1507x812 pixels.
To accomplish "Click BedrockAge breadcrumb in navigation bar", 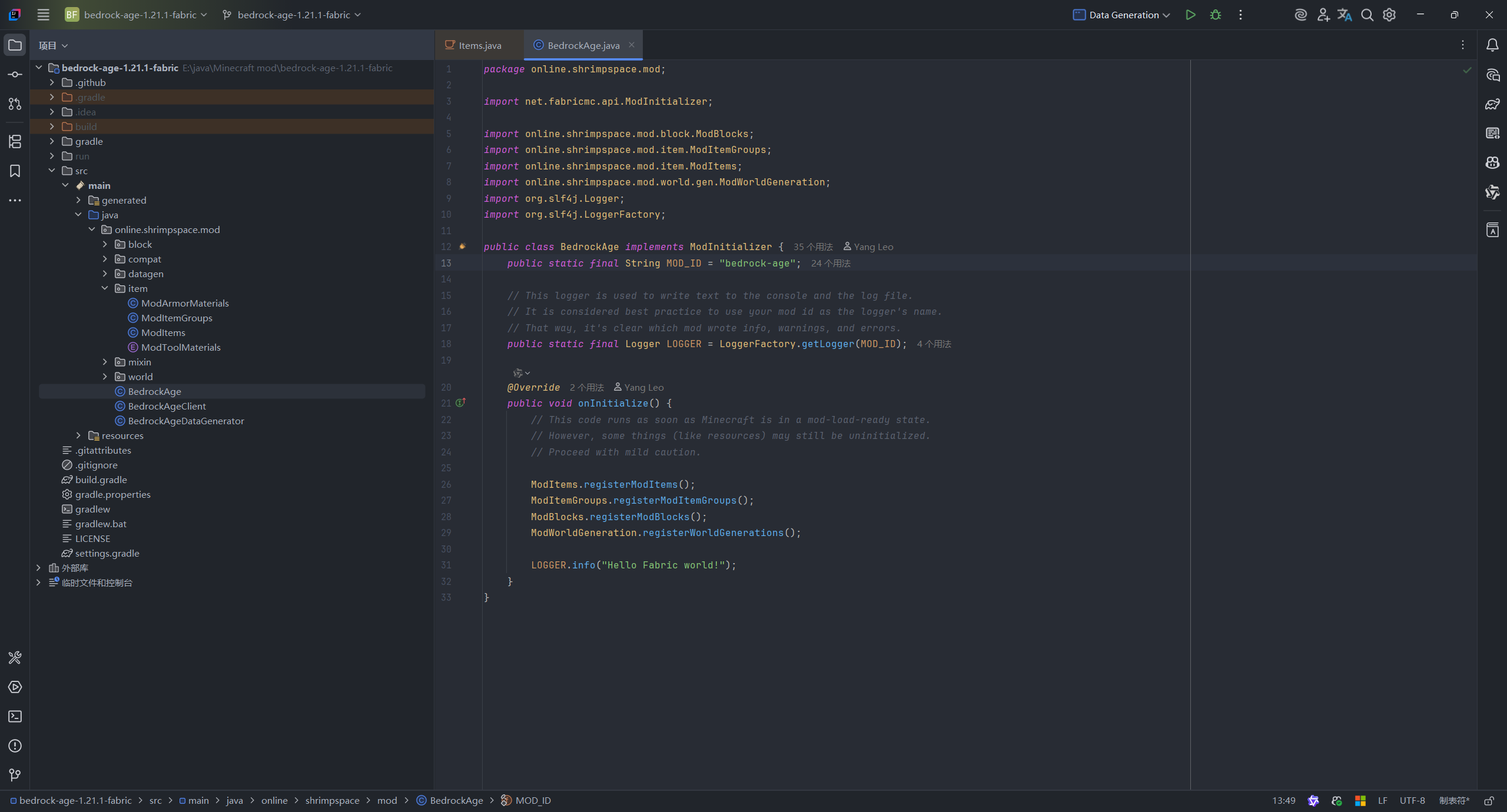I will [450, 800].
